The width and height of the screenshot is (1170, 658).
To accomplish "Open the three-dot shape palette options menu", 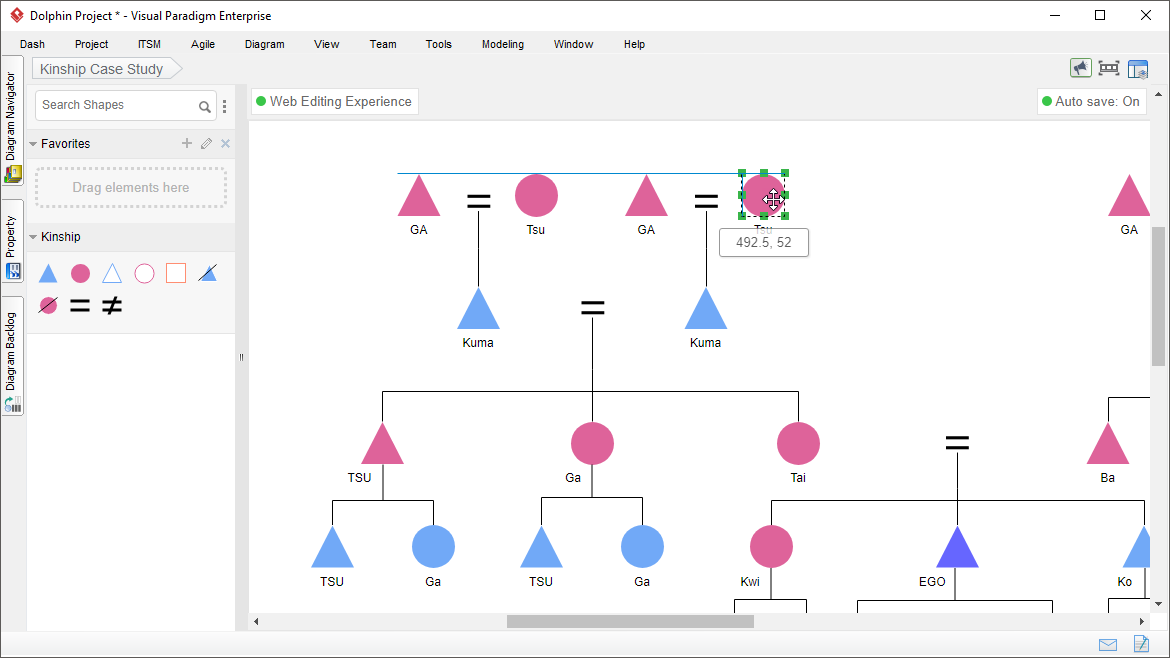I will click(225, 107).
